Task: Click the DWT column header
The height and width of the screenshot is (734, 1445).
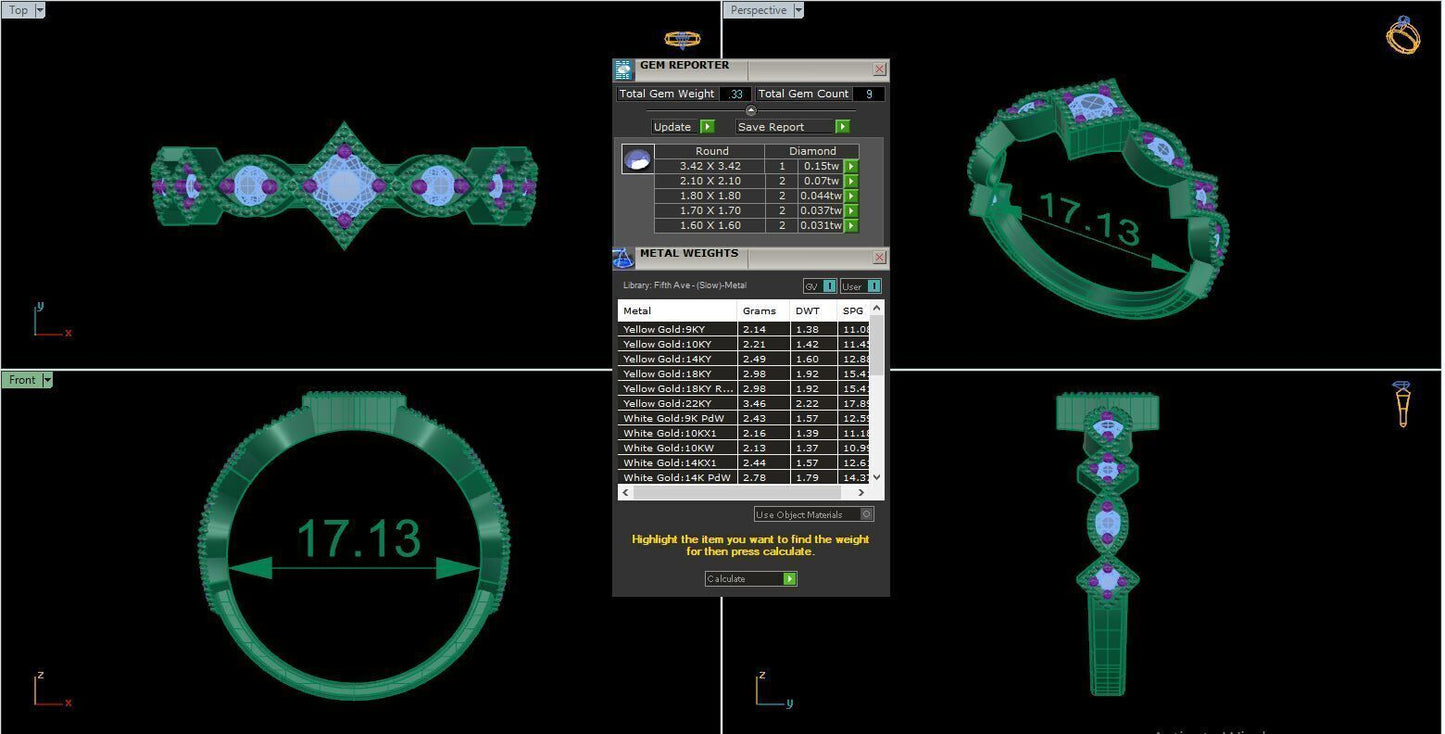Action: coord(815,311)
